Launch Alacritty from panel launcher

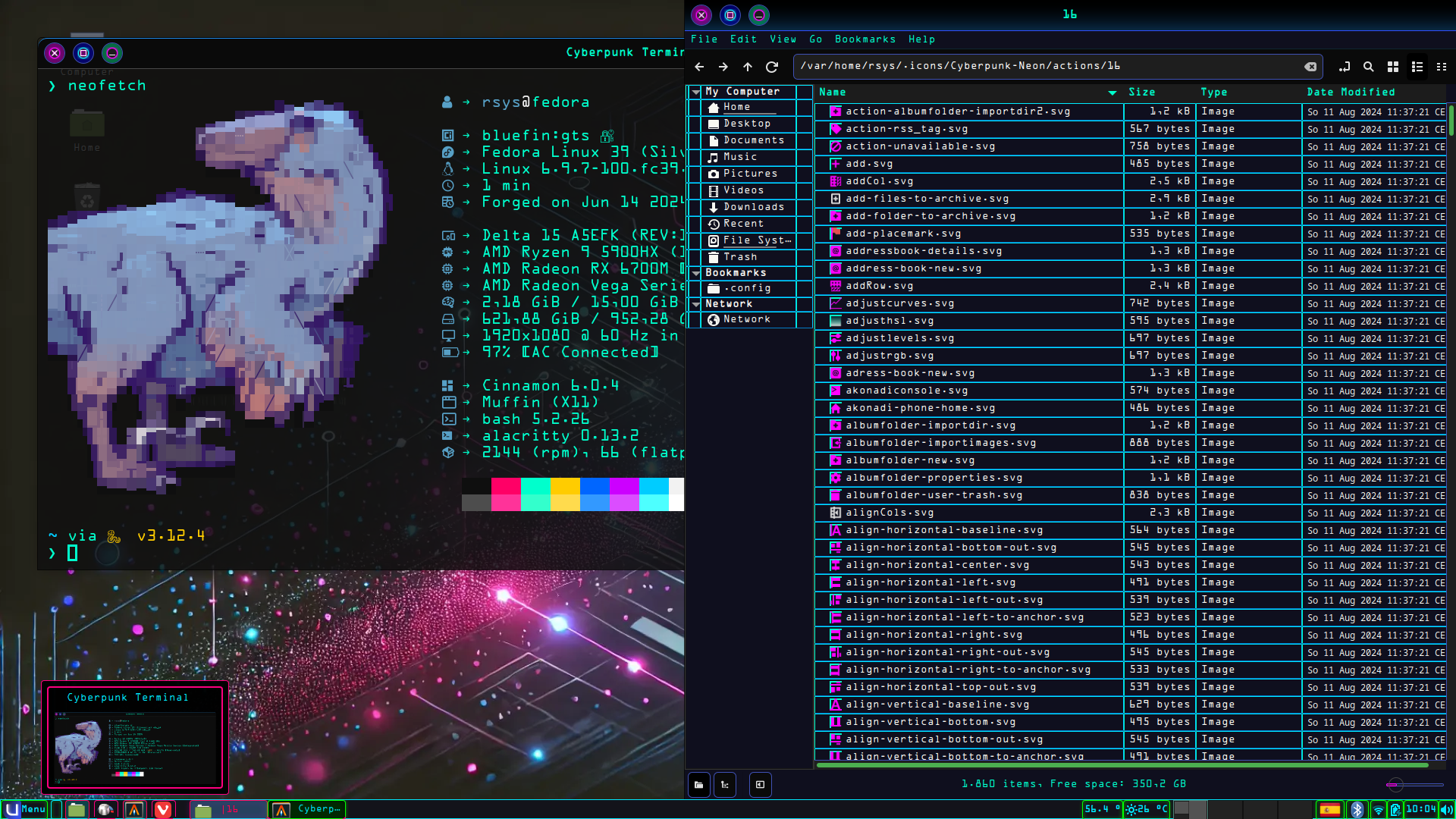[134, 809]
